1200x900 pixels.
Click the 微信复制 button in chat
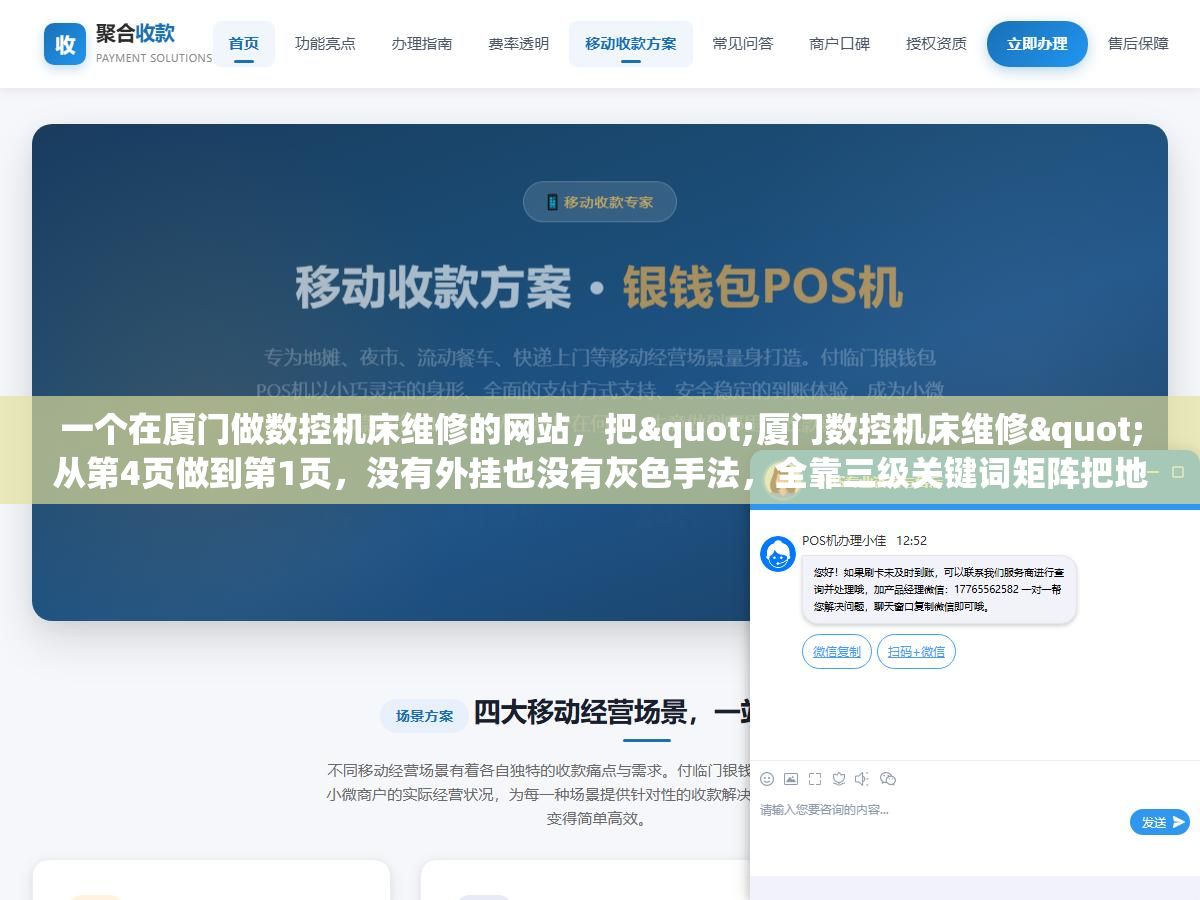837,652
